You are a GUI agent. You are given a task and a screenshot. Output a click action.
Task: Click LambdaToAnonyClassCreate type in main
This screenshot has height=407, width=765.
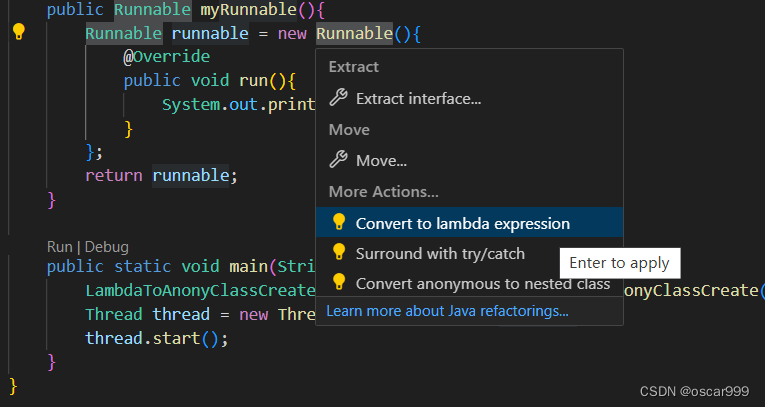[x=200, y=291]
